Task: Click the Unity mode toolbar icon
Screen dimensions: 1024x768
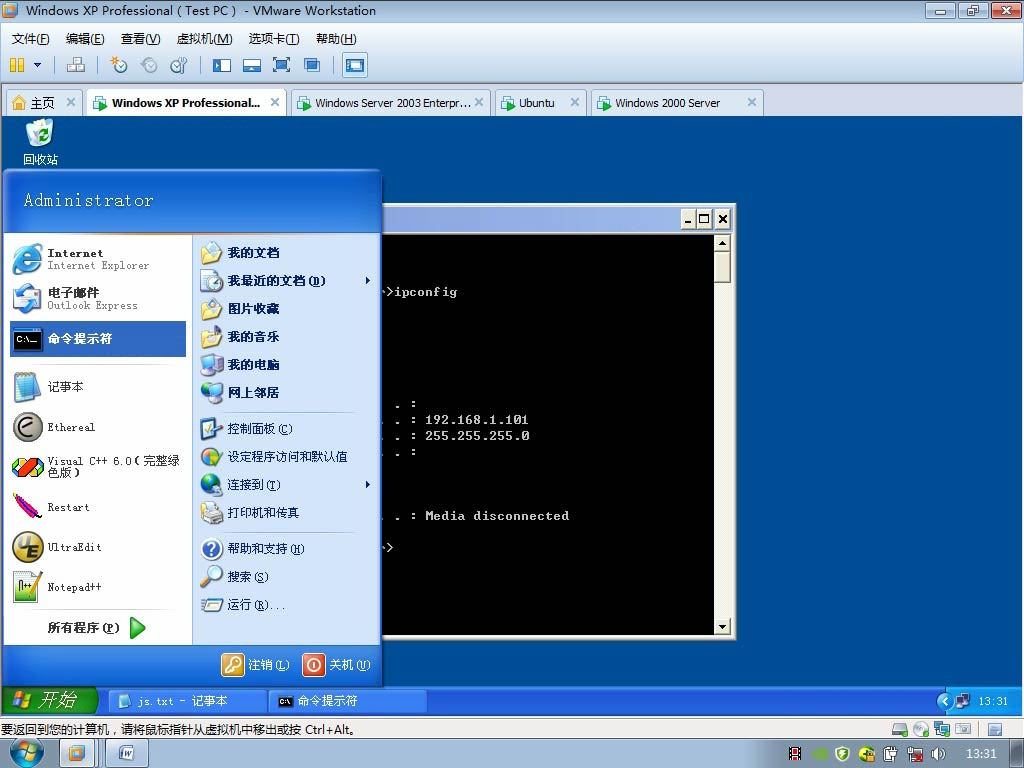Action: coord(312,65)
